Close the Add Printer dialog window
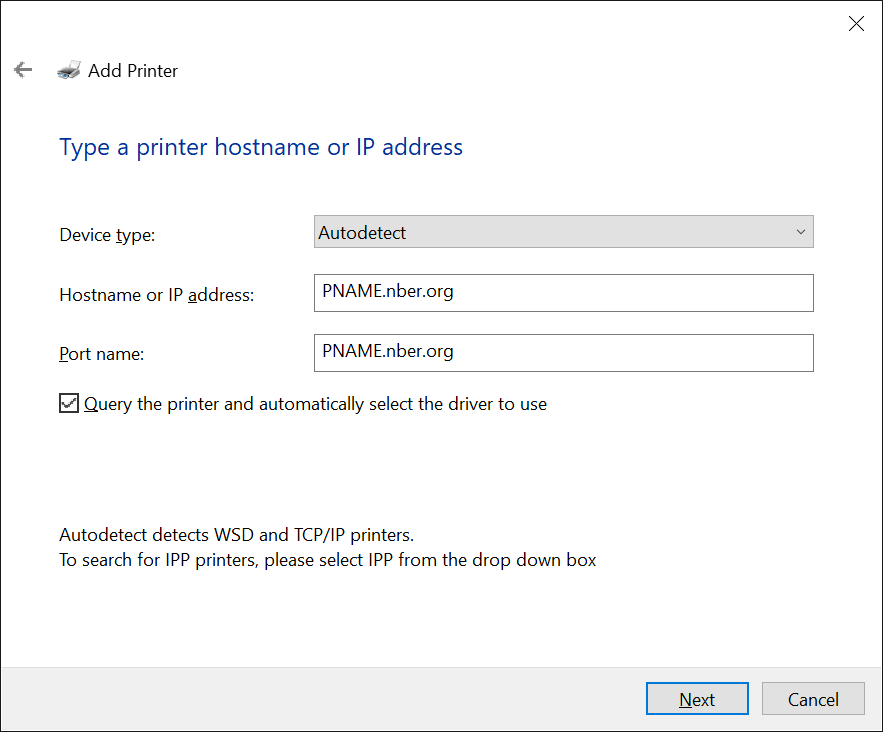 (856, 24)
